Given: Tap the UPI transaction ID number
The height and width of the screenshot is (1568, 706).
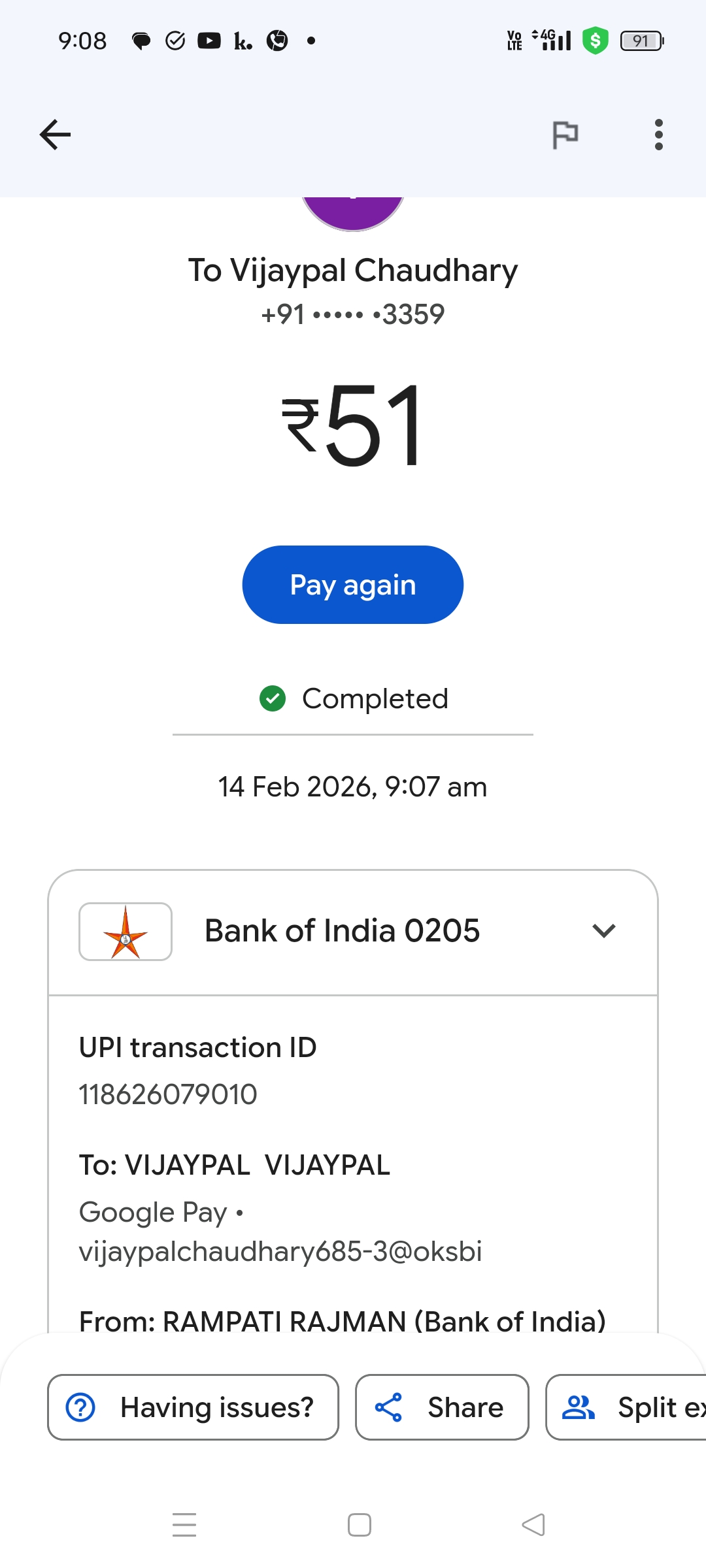Looking at the screenshot, I should (168, 1094).
